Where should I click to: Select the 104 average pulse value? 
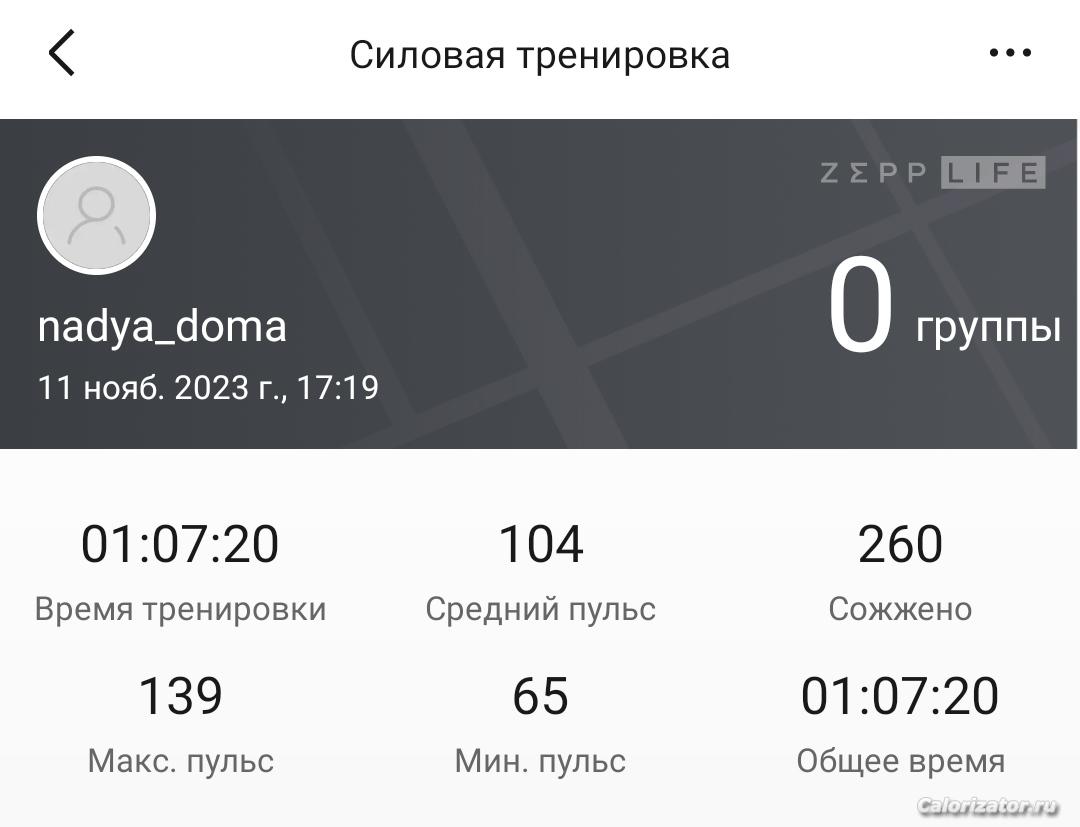point(541,544)
